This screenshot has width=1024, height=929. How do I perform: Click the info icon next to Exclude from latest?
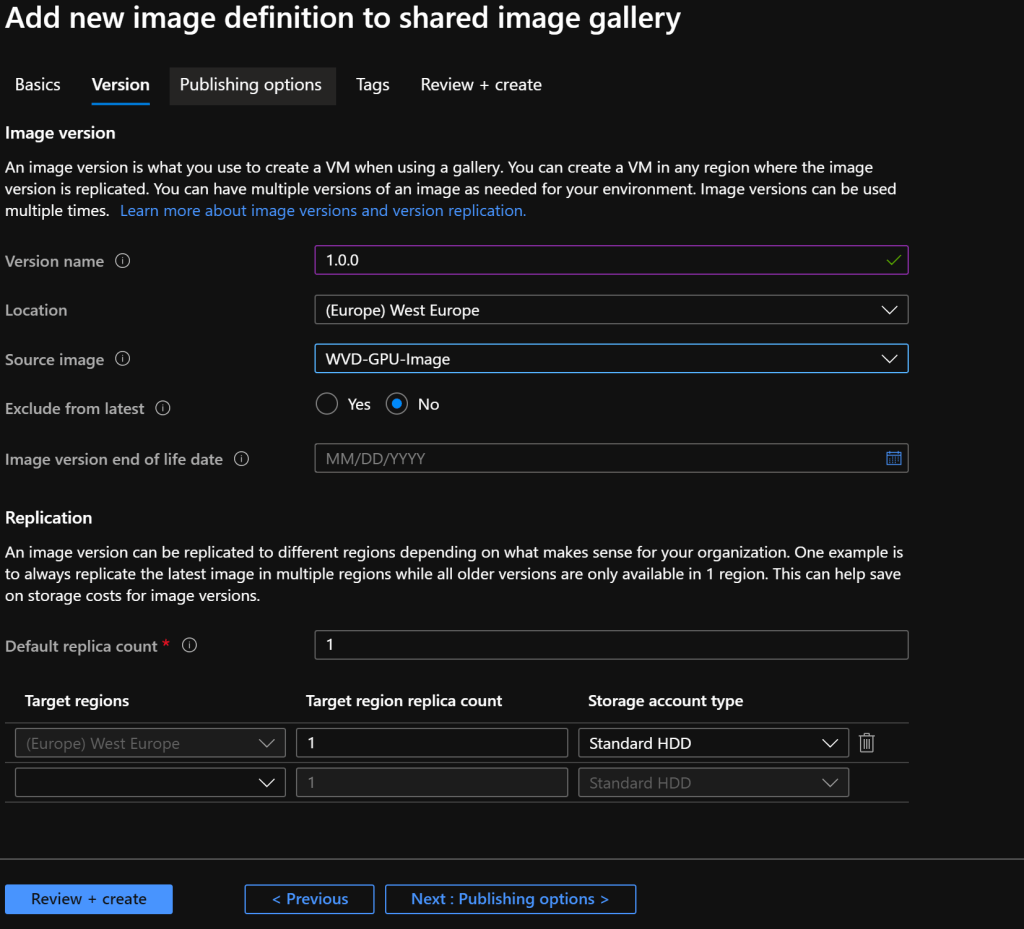[x=163, y=408]
